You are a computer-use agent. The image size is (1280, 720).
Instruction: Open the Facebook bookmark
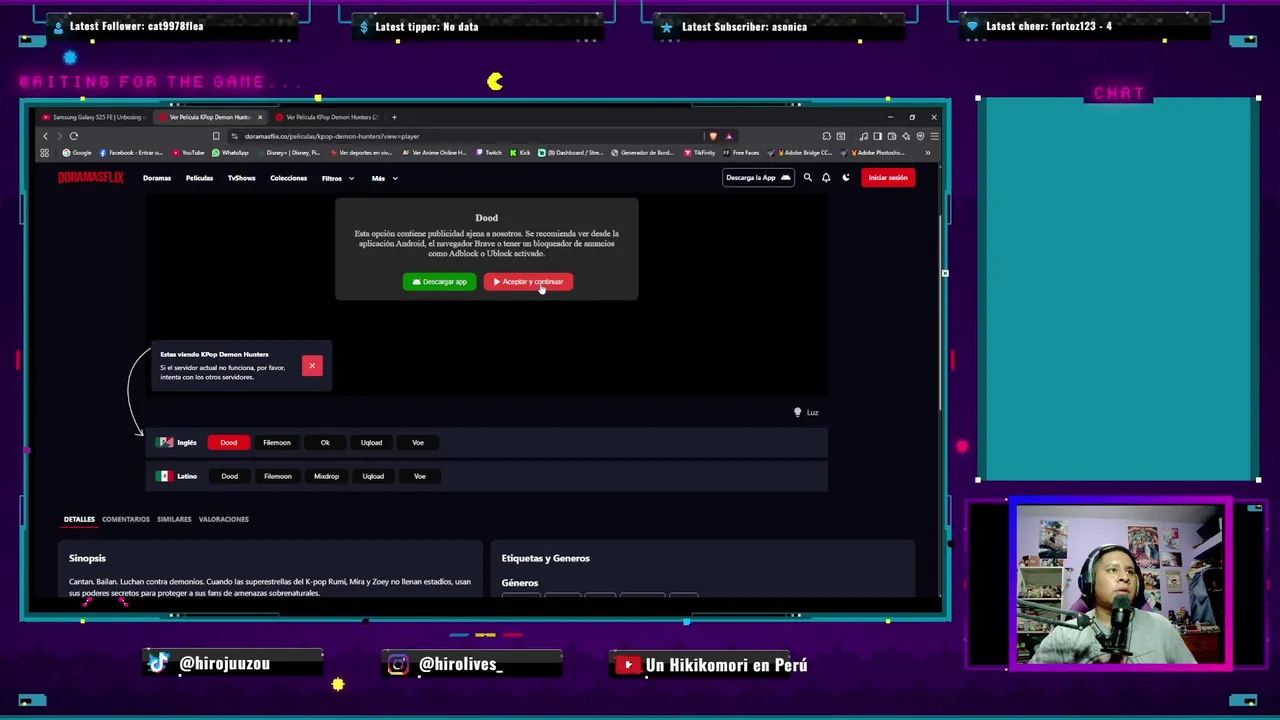pyautogui.click(x=131, y=153)
